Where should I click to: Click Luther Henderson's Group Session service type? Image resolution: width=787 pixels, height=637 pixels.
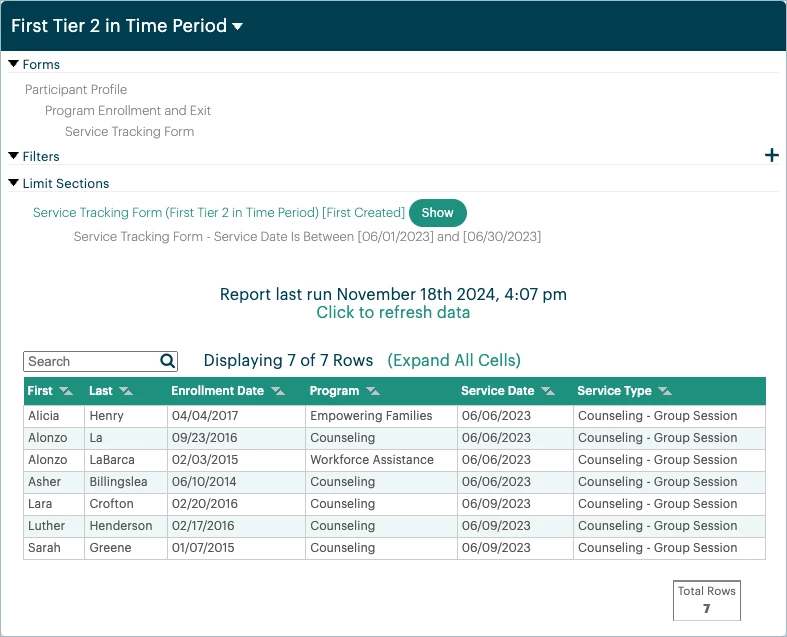click(x=670, y=526)
